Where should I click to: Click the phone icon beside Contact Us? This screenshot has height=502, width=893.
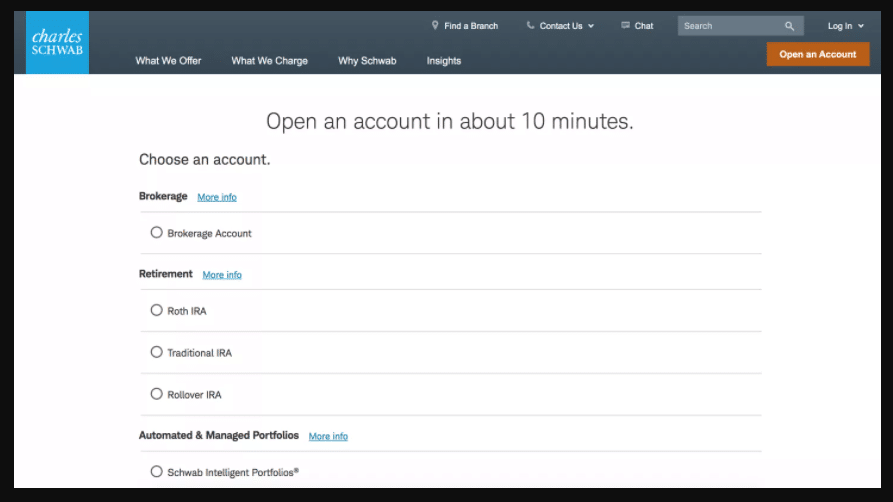tap(530, 26)
